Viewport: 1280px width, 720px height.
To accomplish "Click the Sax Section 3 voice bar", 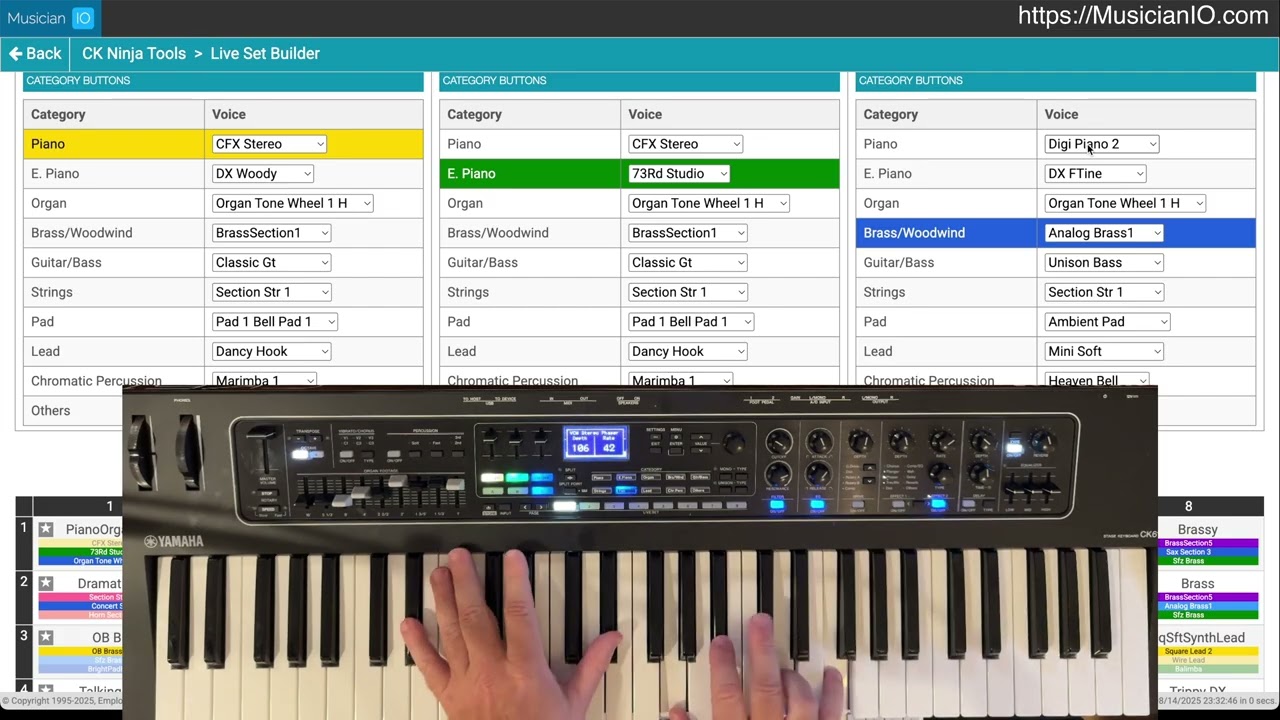I will [x=1208, y=552].
